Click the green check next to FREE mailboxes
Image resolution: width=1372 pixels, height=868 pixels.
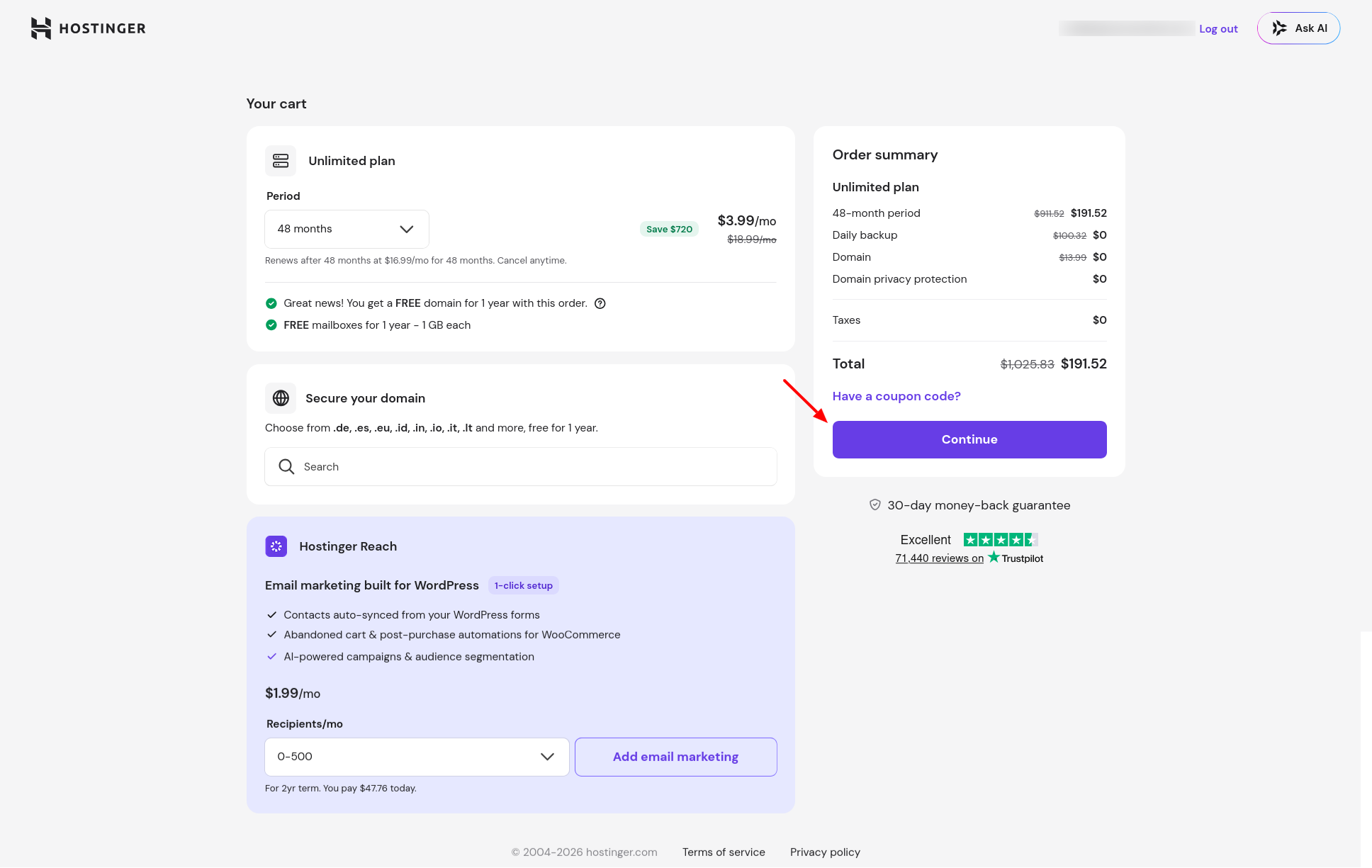click(271, 325)
